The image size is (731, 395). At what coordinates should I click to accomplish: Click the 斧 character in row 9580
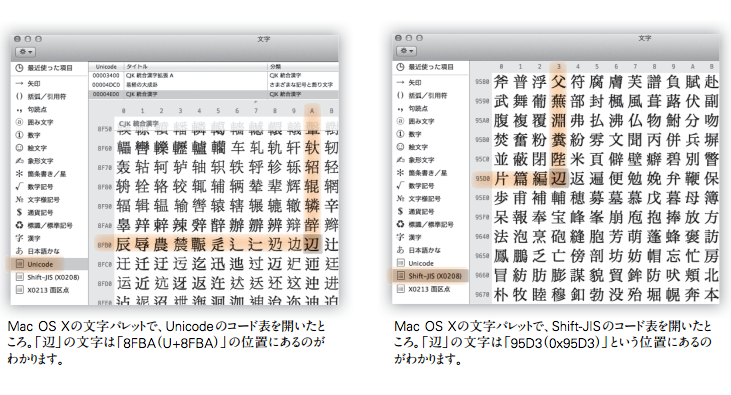[501, 82]
